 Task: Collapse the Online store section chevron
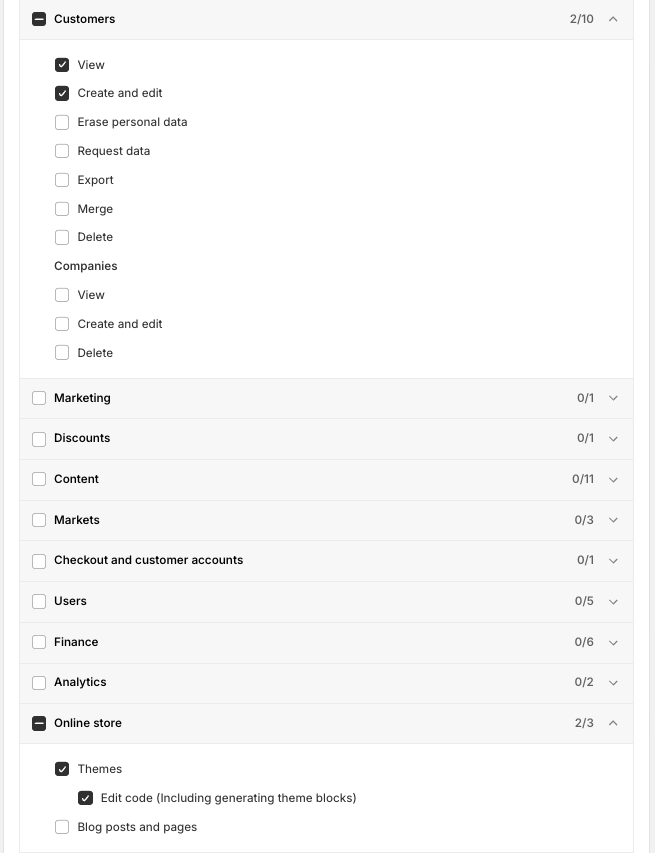613,723
